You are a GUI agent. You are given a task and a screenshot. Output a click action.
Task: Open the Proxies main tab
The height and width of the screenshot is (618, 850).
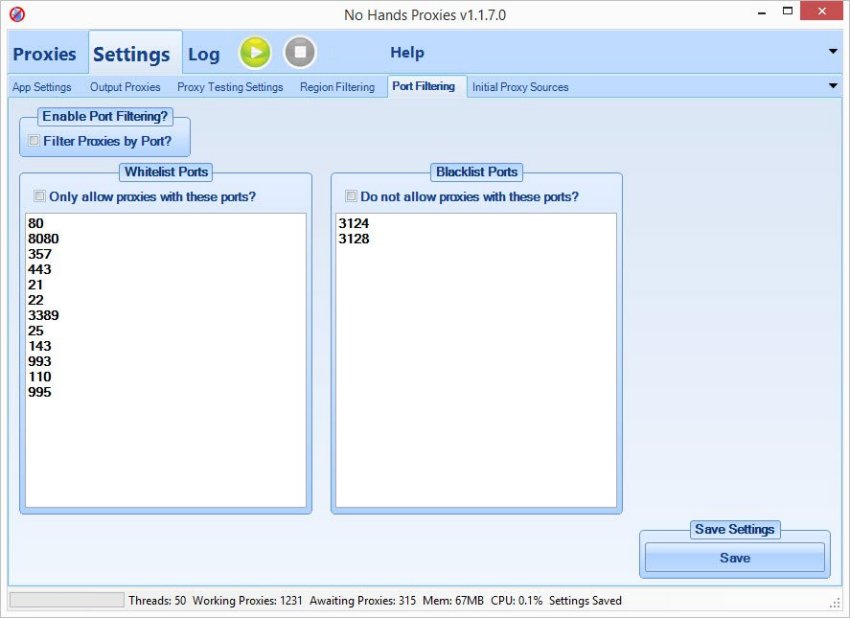[x=44, y=54]
